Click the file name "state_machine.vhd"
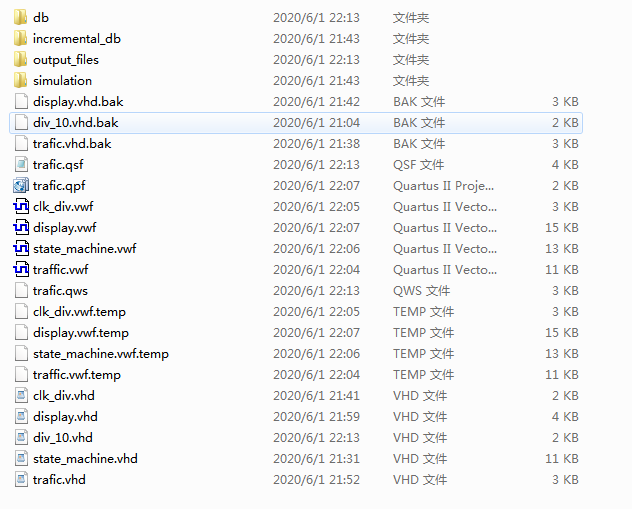This screenshot has width=632, height=509. pyautogui.click(x=85, y=459)
